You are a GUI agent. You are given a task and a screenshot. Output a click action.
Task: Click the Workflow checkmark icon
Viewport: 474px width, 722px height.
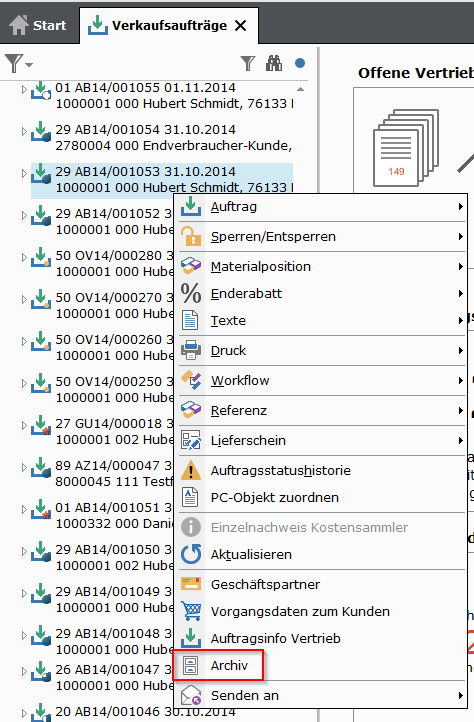point(191,380)
